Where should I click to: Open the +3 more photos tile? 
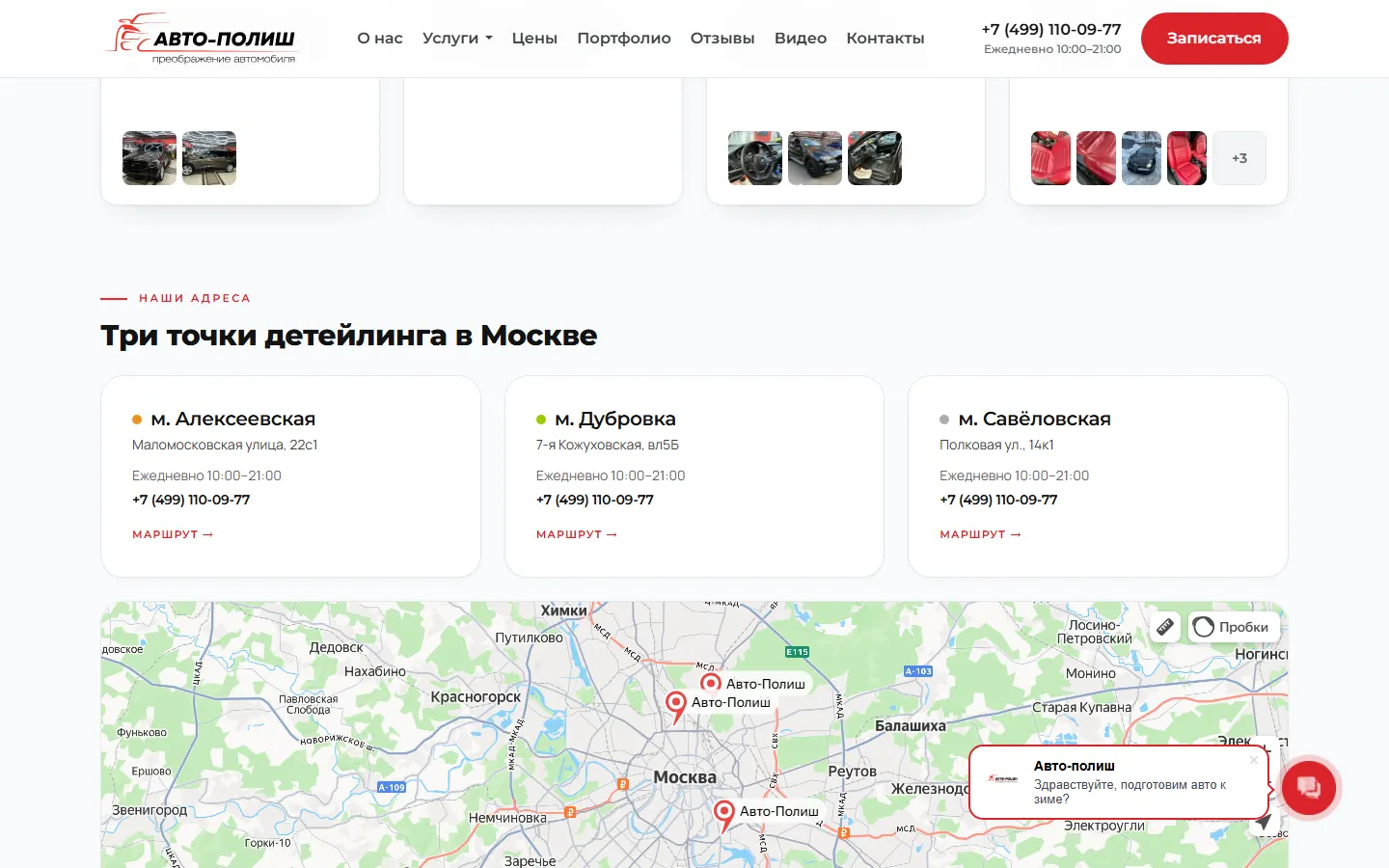1239,158
